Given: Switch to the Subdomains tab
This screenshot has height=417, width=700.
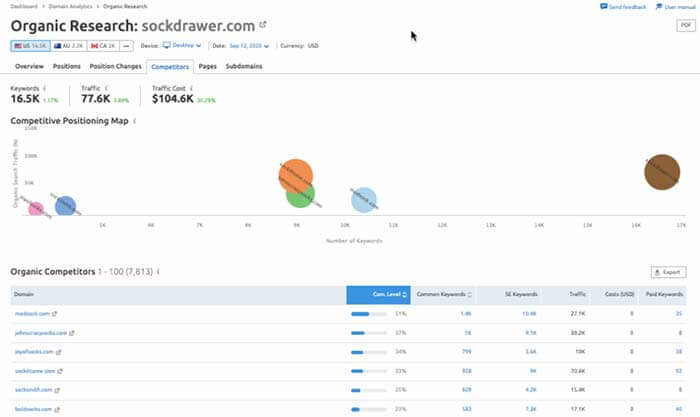Looking at the screenshot, I should (x=244, y=67).
